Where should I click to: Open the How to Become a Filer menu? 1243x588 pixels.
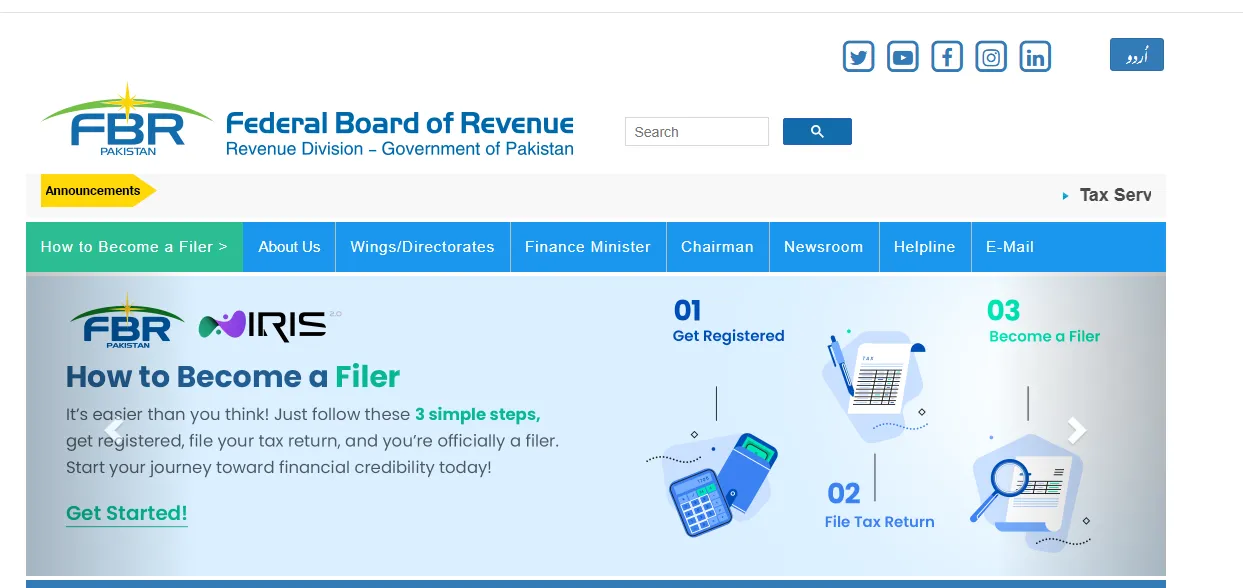(x=134, y=247)
